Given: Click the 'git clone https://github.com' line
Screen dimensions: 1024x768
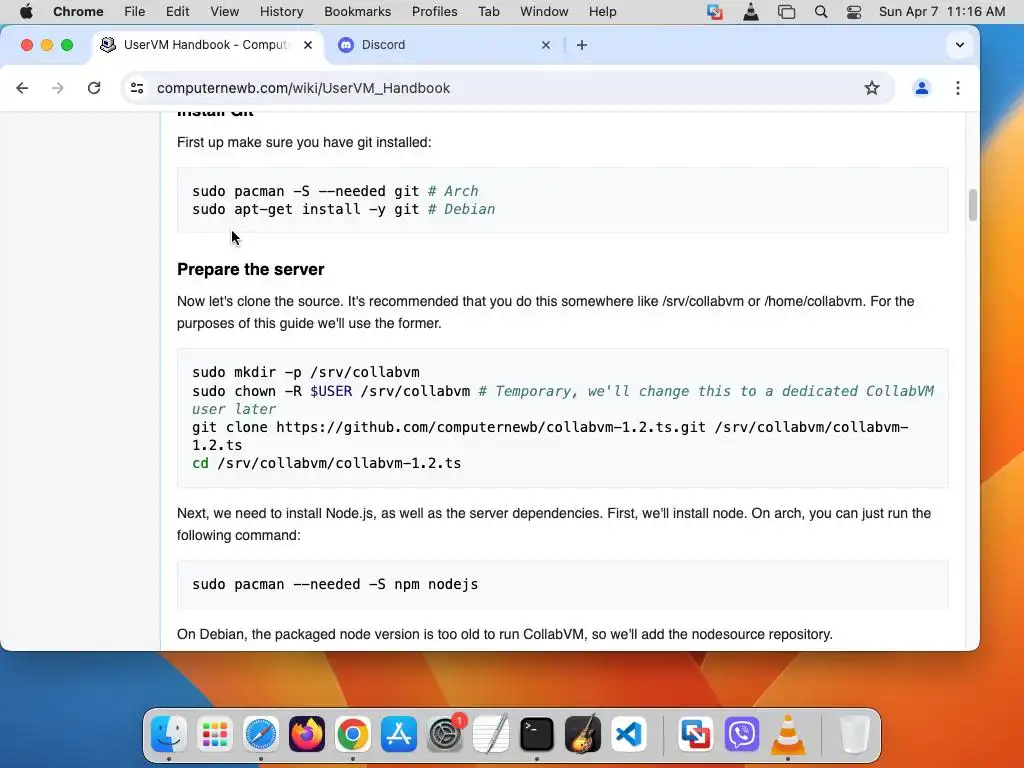Looking at the screenshot, I should (550, 436).
